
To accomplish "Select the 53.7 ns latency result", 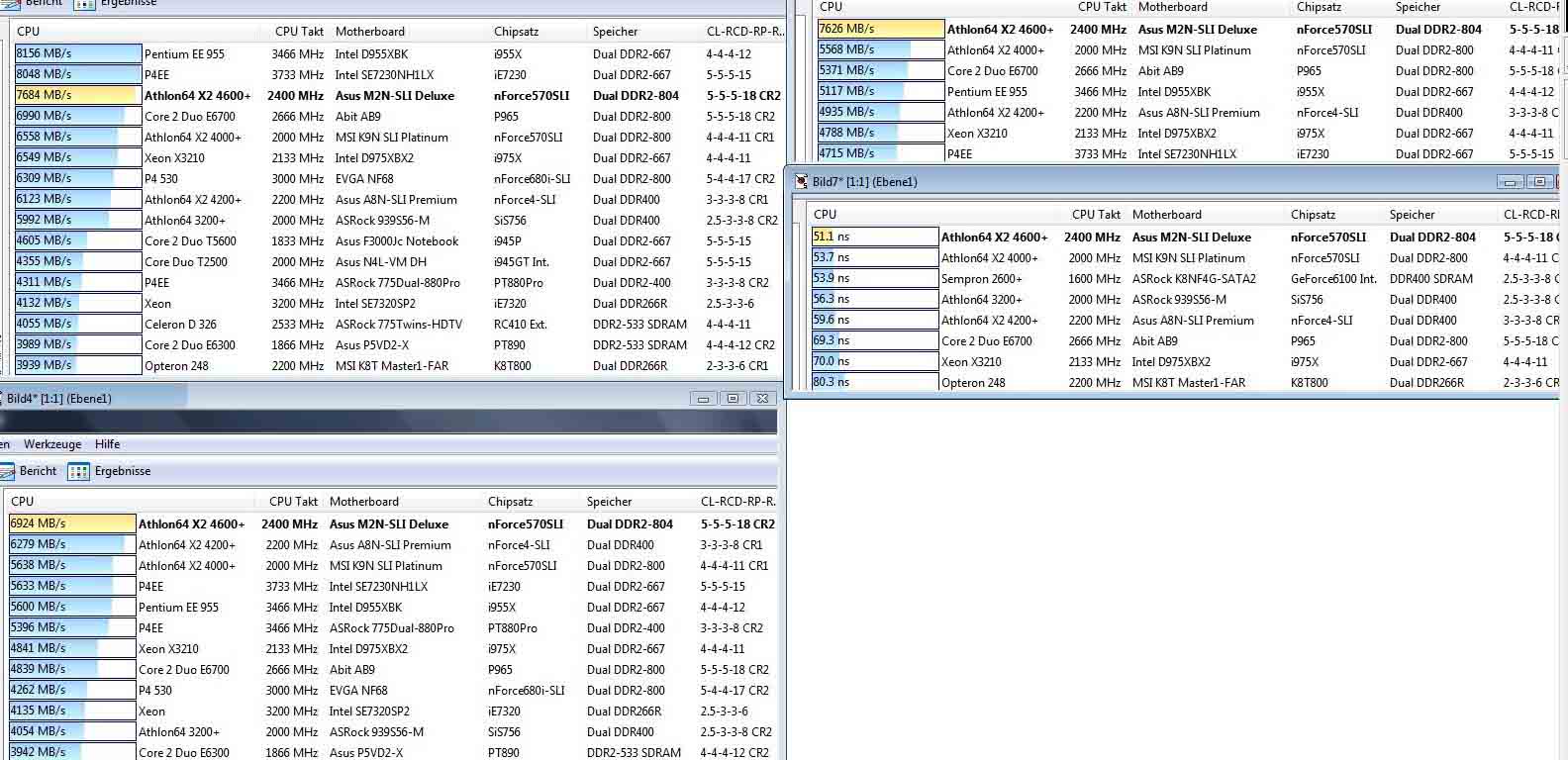I will coord(875,257).
